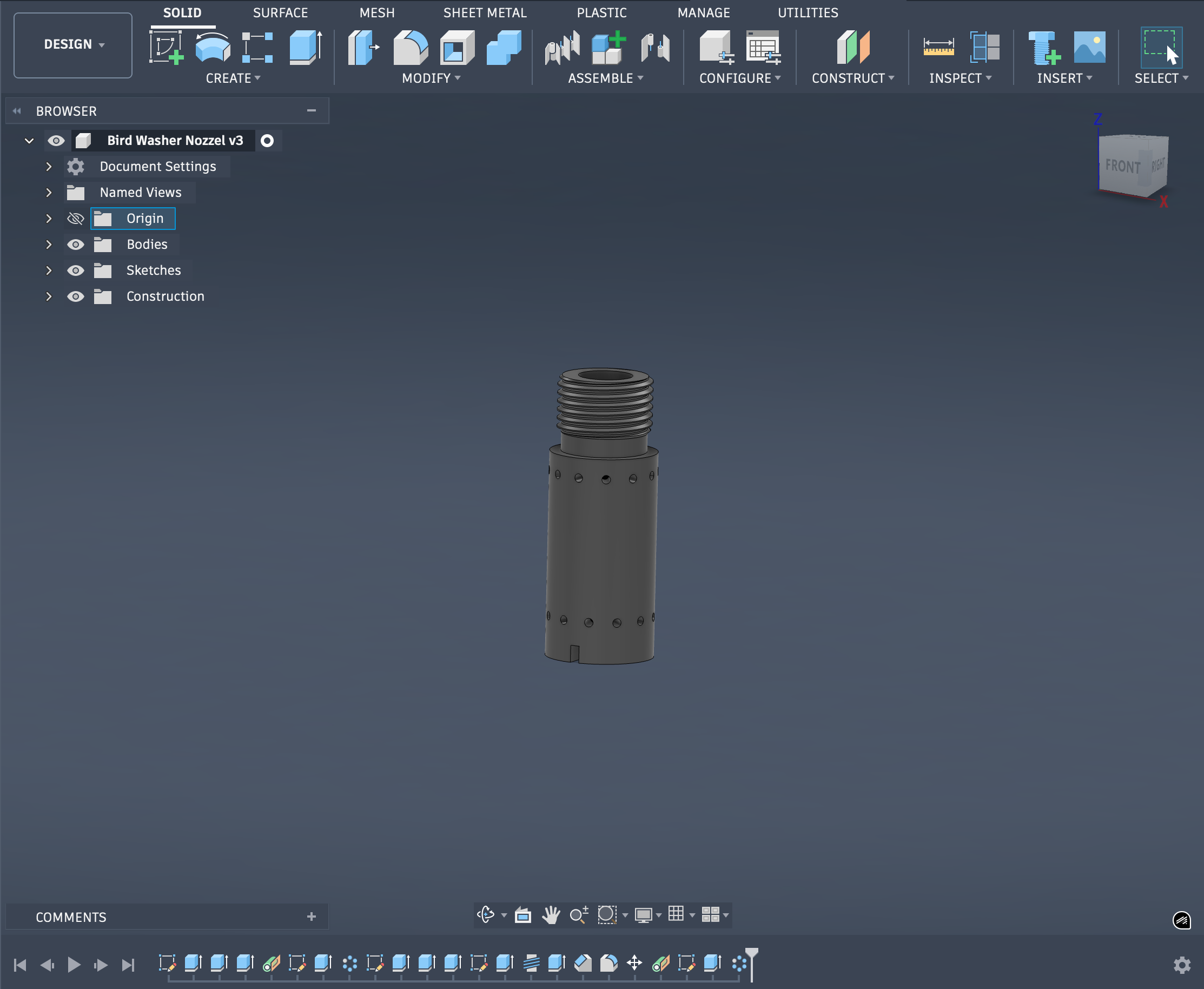Expand the Construction folder in browser

coord(49,296)
